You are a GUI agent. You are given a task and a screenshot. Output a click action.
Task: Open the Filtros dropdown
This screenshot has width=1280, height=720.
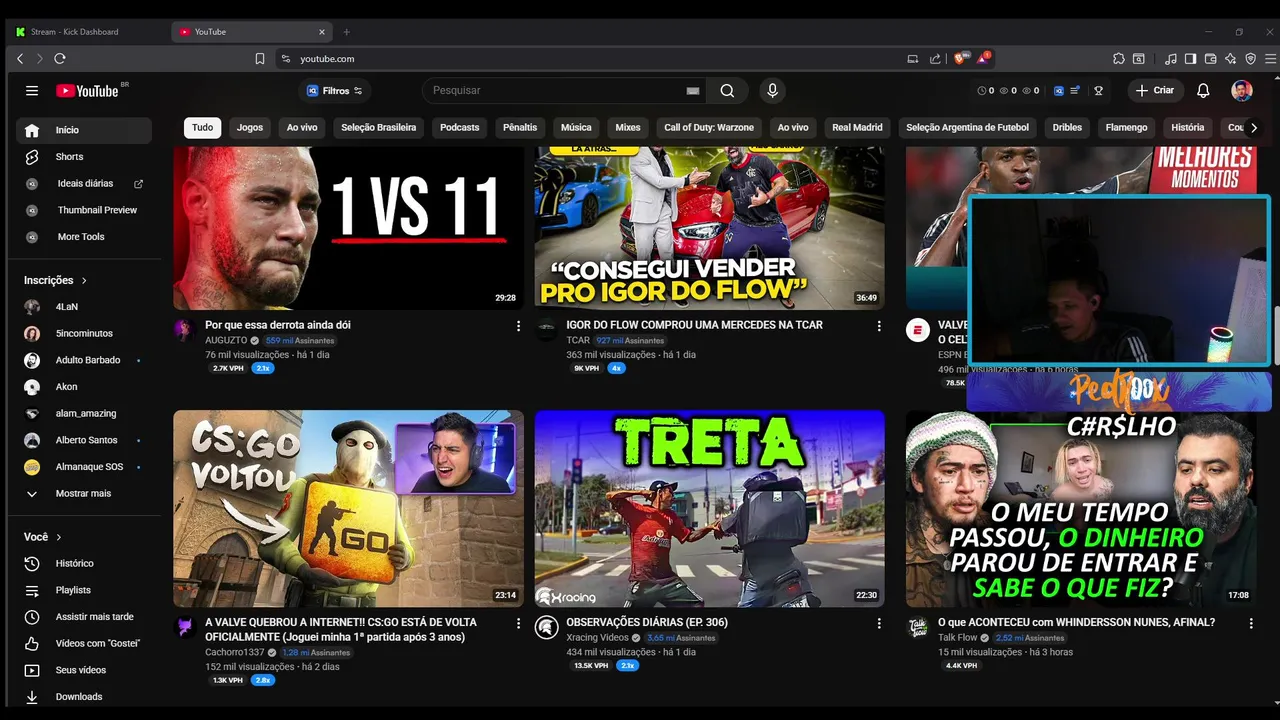pos(334,91)
